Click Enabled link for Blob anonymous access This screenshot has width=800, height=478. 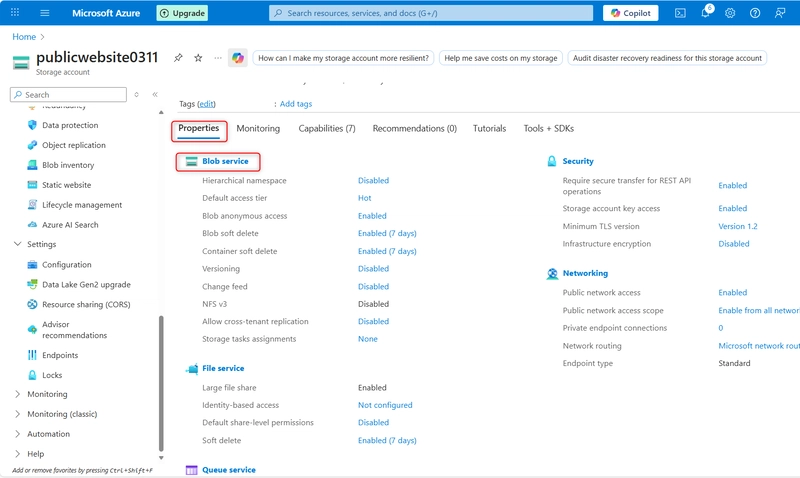[x=372, y=216]
